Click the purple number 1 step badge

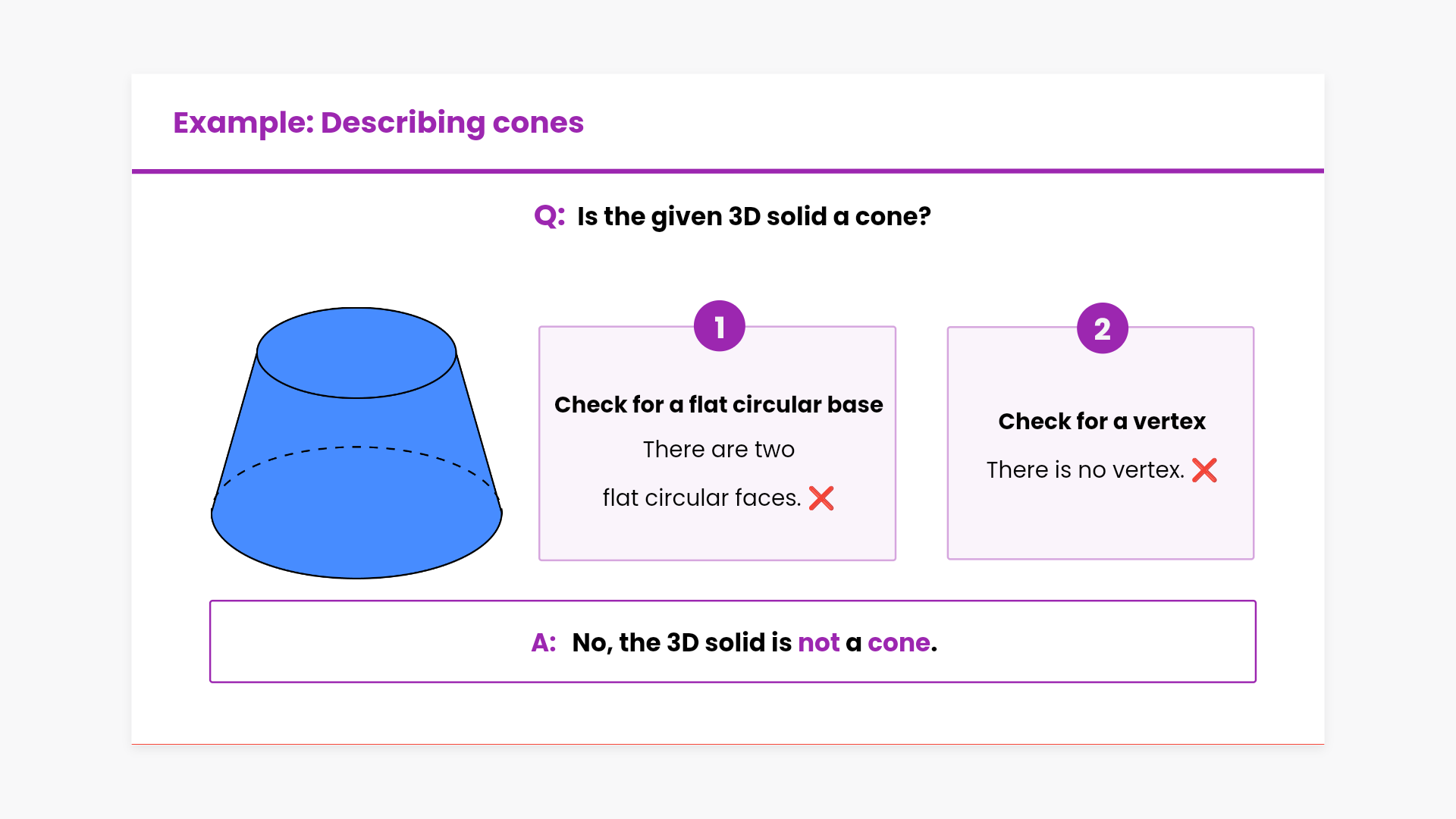click(719, 326)
